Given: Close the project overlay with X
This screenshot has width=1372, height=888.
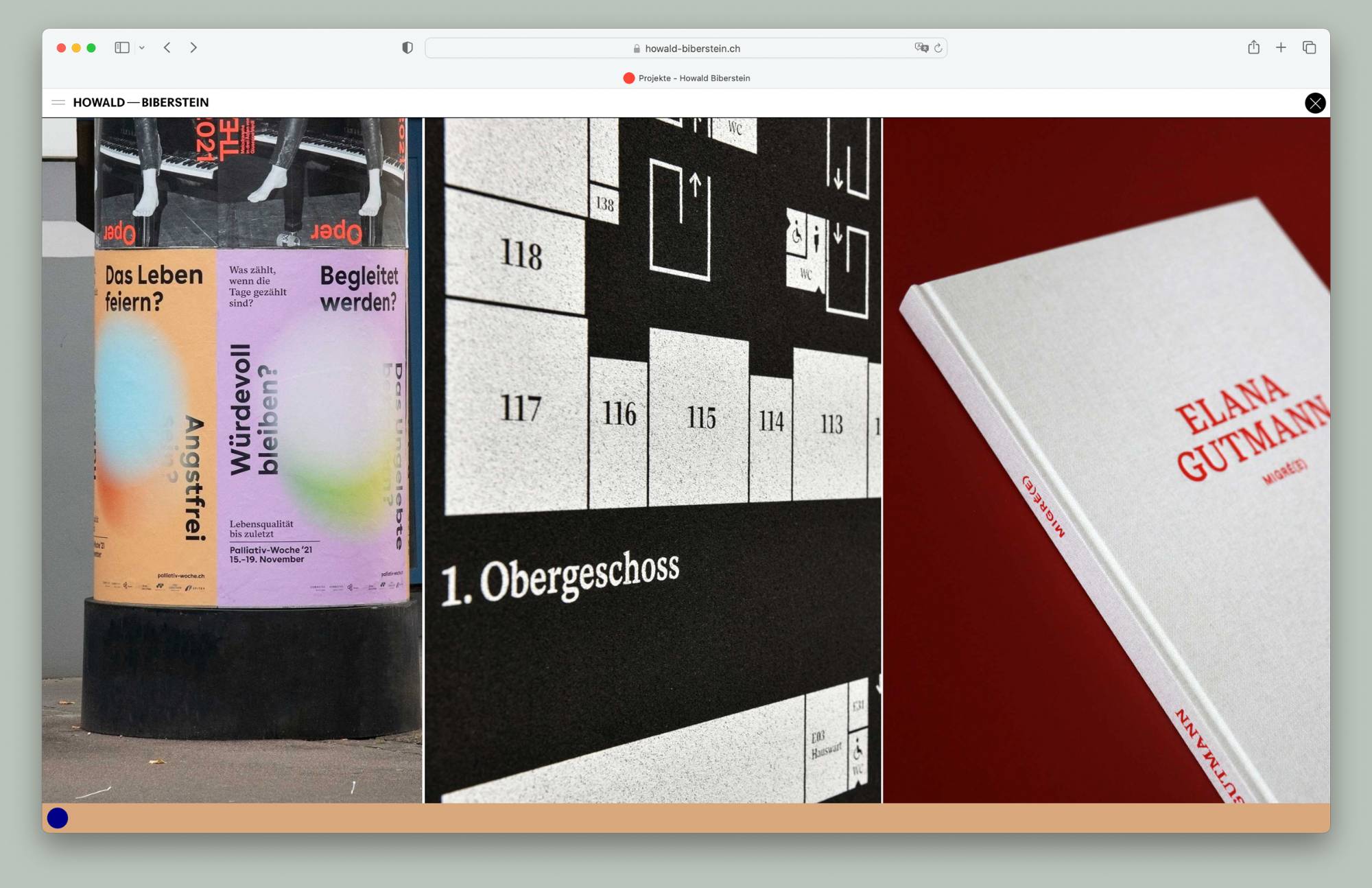Looking at the screenshot, I should point(1315,103).
